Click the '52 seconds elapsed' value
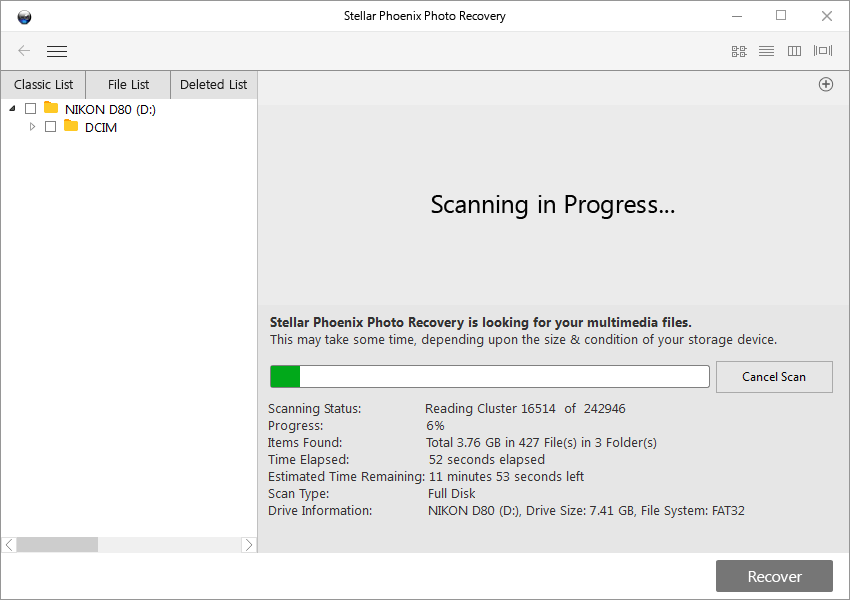This screenshot has width=850, height=600. (487, 460)
